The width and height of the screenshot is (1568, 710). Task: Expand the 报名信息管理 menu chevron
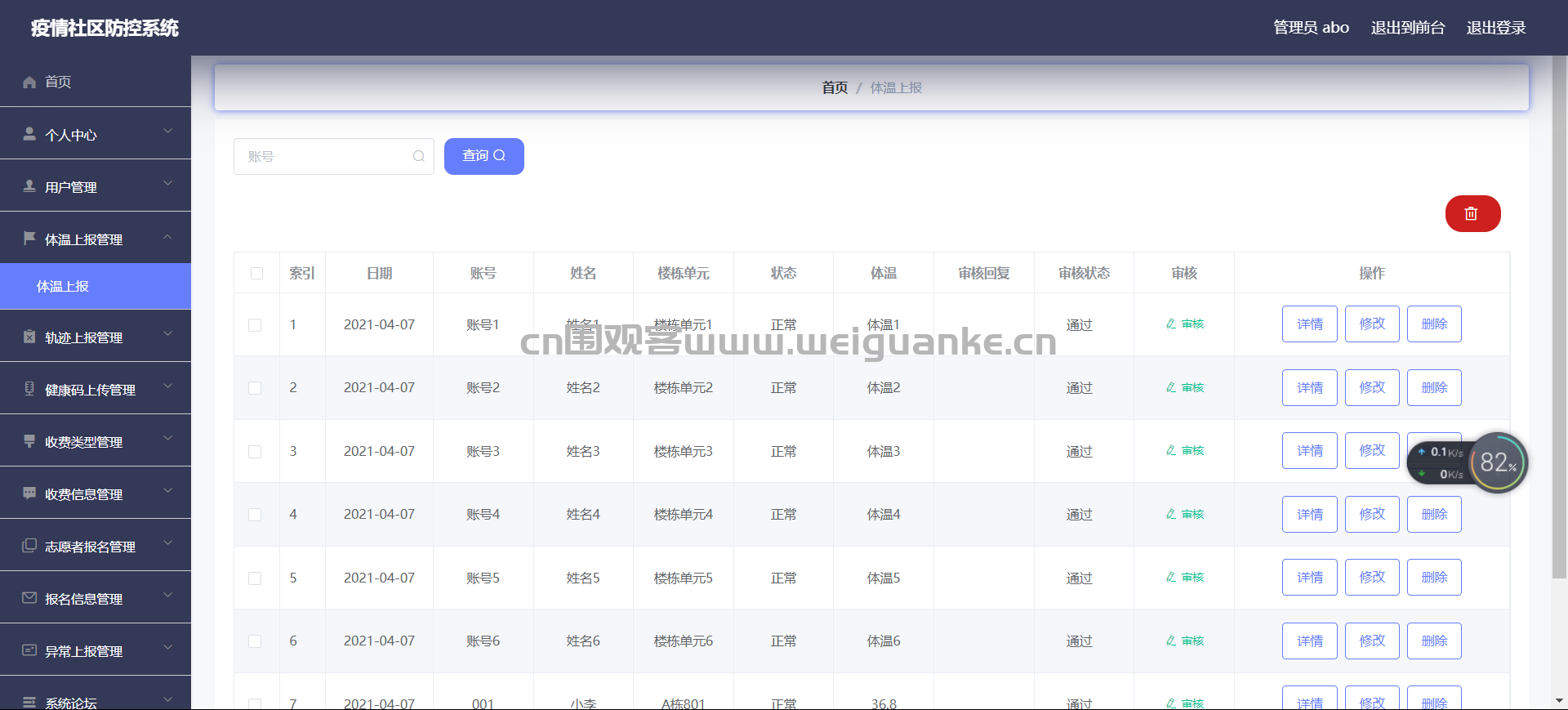click(167, 595)
